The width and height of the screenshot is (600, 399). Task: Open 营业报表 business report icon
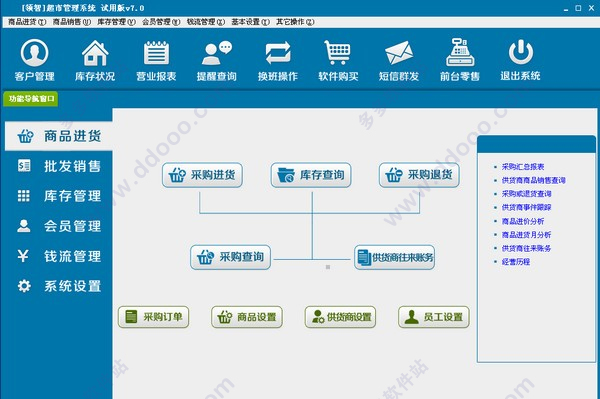156,53
